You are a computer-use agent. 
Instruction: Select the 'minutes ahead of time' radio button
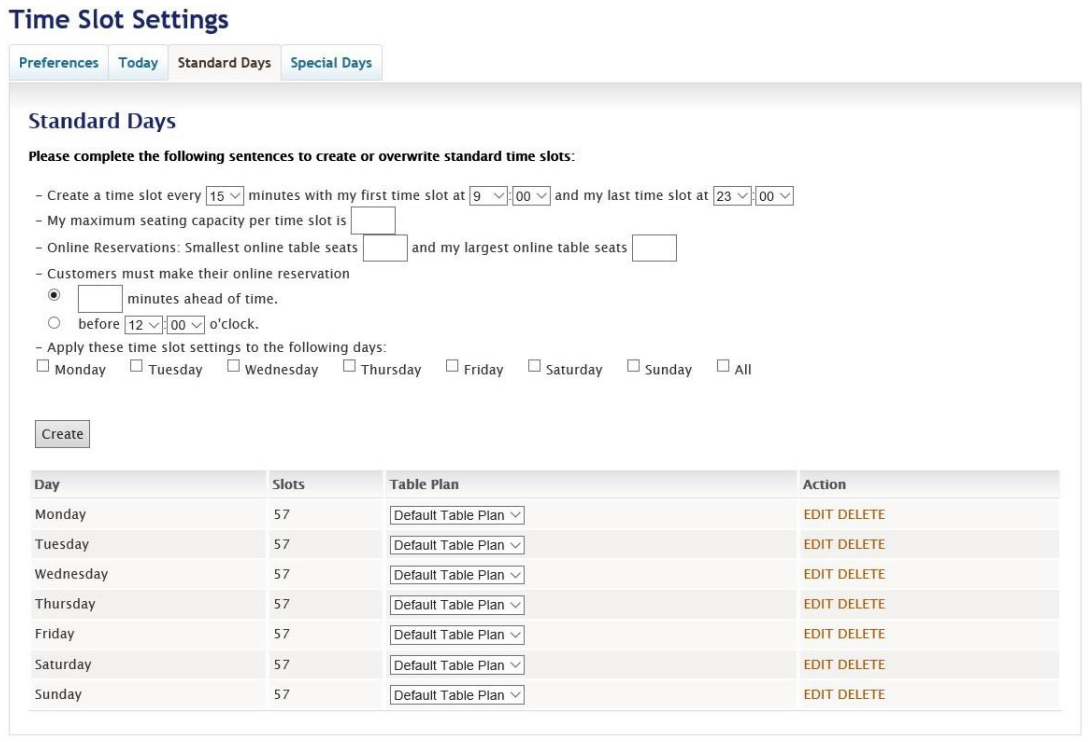tap(54, 295)
